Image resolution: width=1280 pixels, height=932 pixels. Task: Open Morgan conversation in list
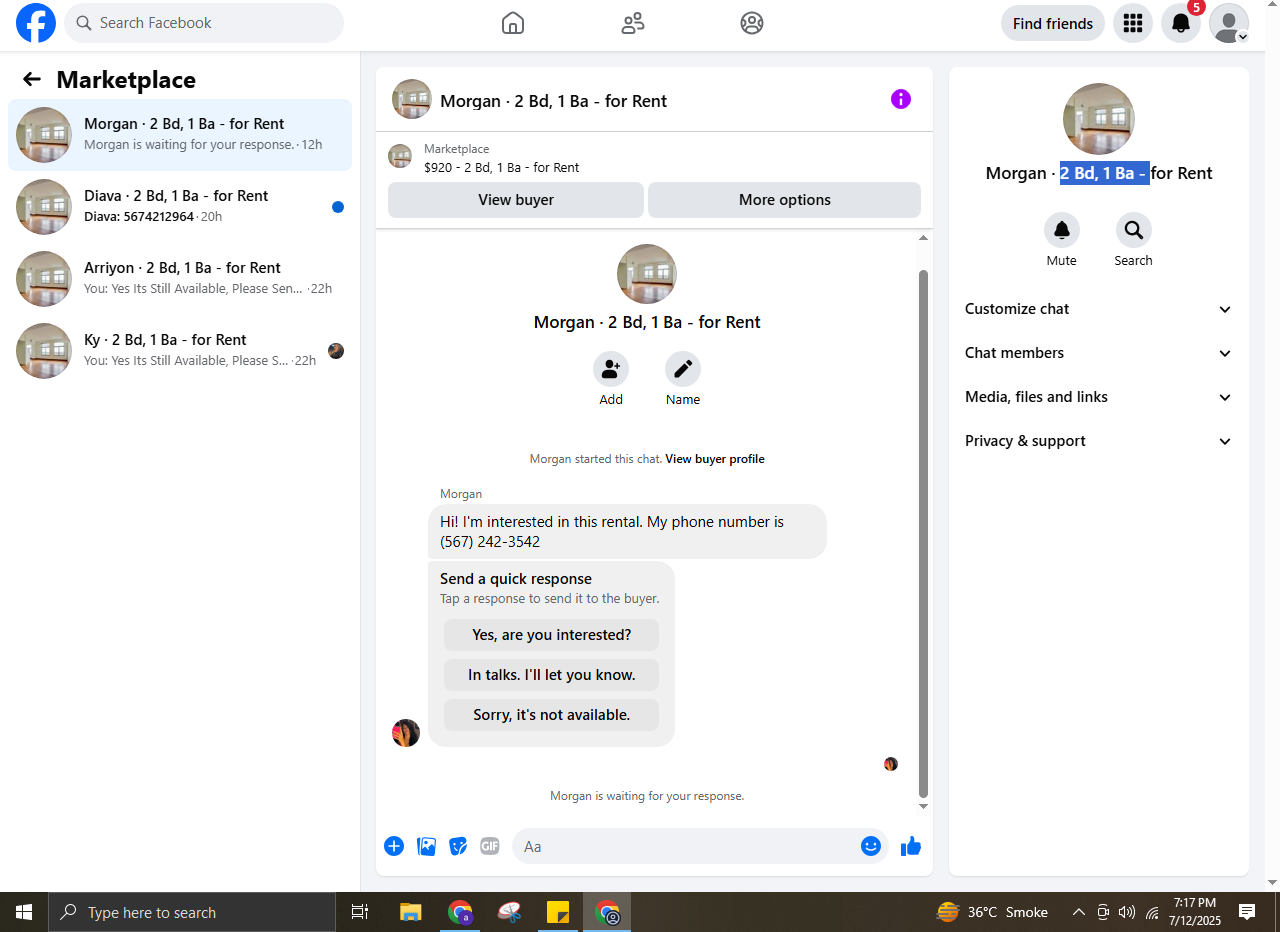click(180, 135)
